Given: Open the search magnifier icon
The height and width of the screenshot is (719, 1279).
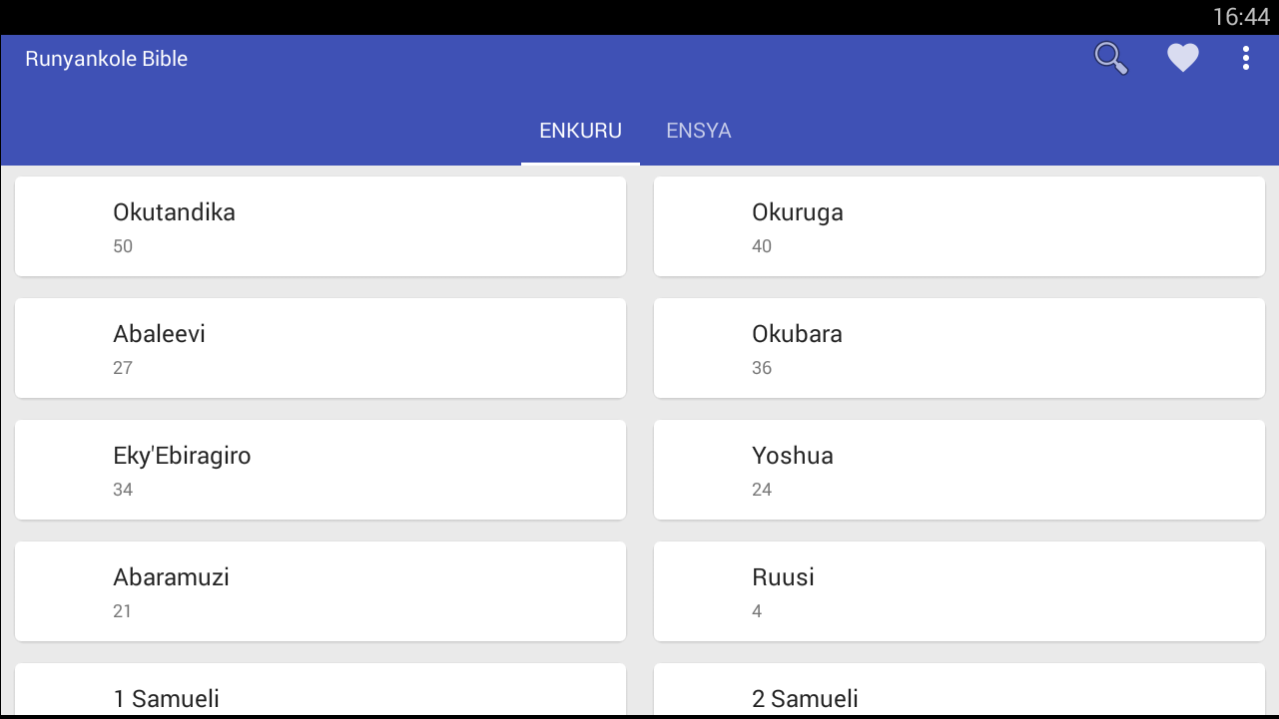Looking at the screenshot, I should 1111,59.
